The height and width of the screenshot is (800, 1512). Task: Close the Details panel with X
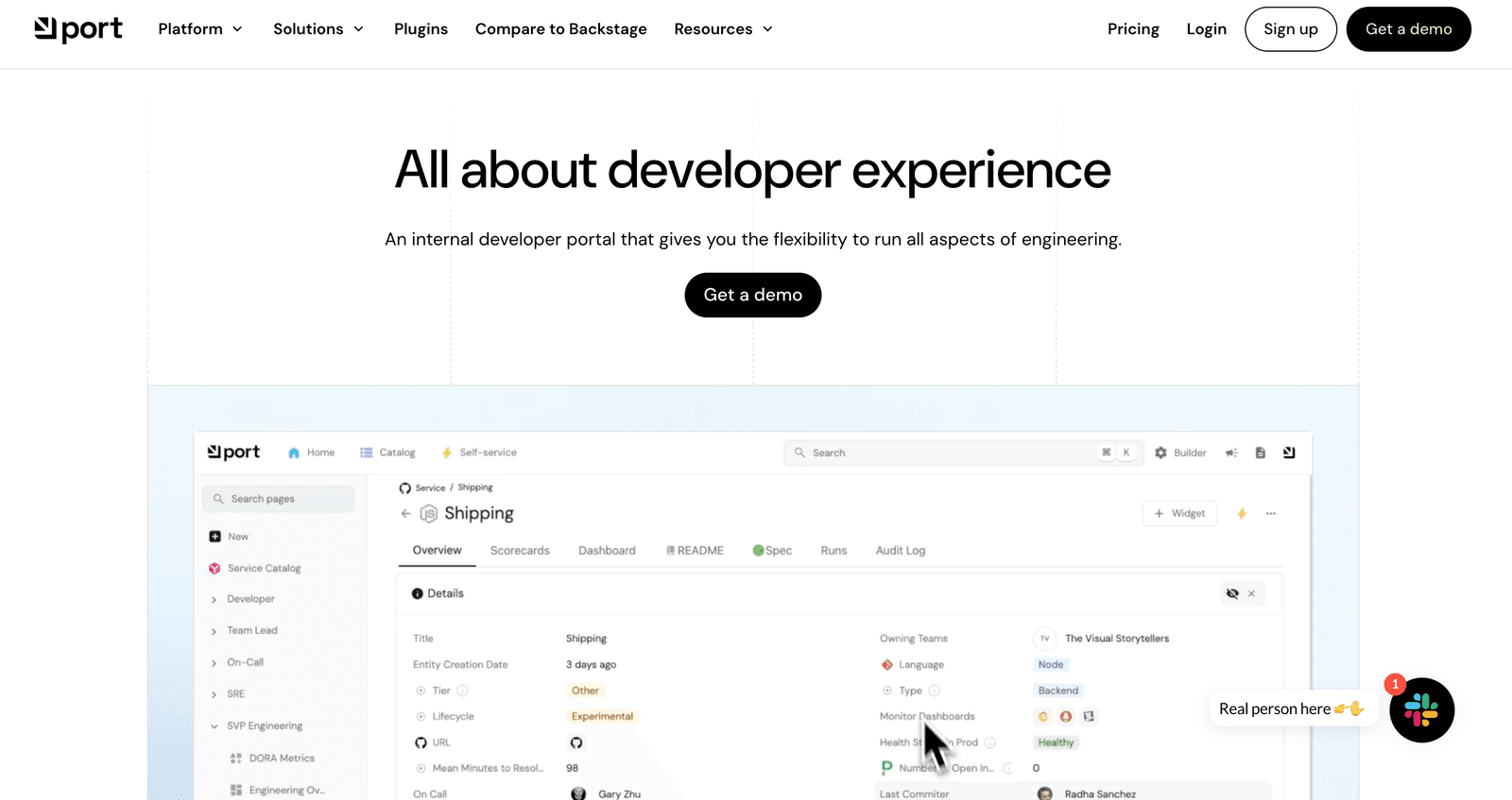1251,594
